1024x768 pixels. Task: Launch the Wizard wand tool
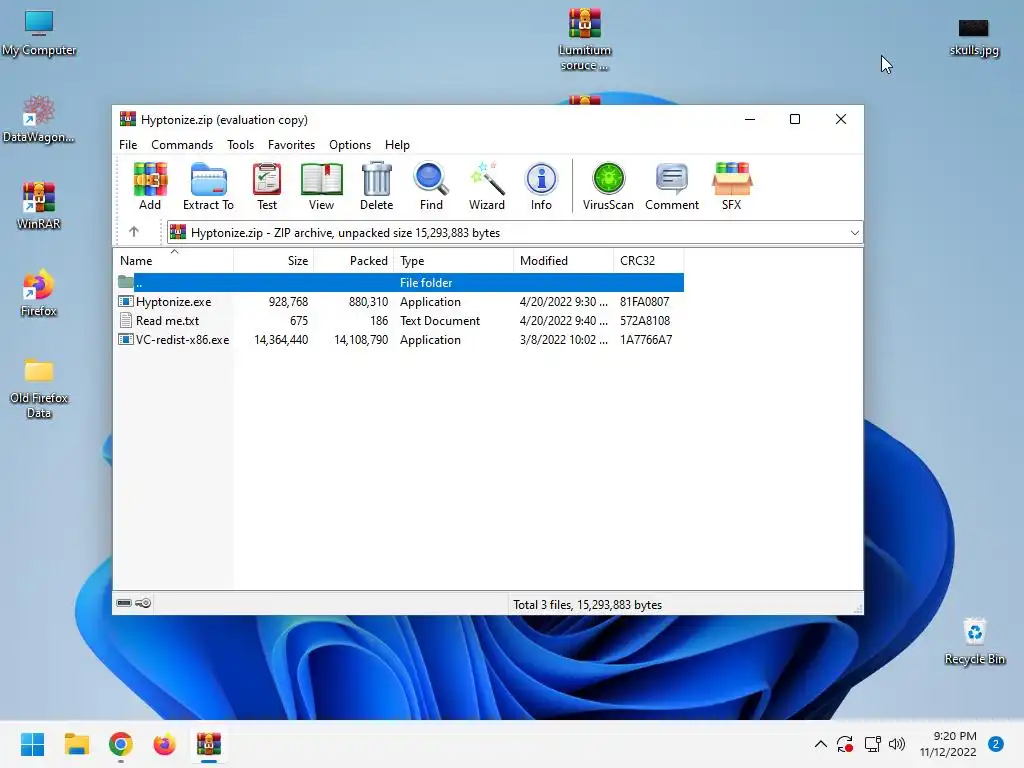pos(487,186)
